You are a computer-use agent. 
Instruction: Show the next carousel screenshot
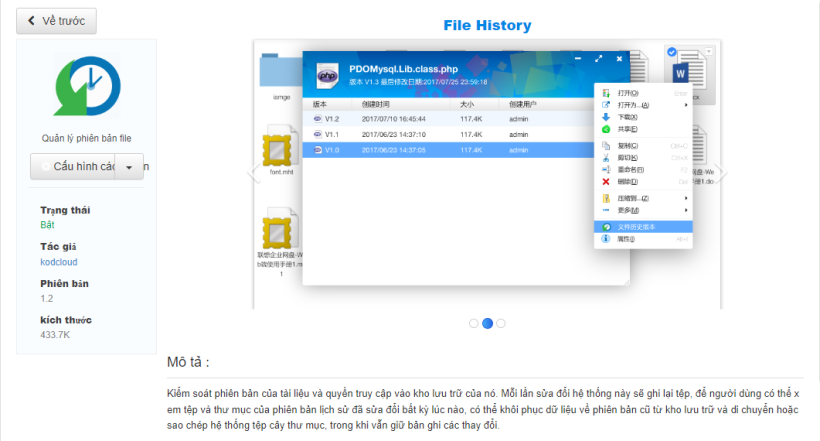(720, 172)
